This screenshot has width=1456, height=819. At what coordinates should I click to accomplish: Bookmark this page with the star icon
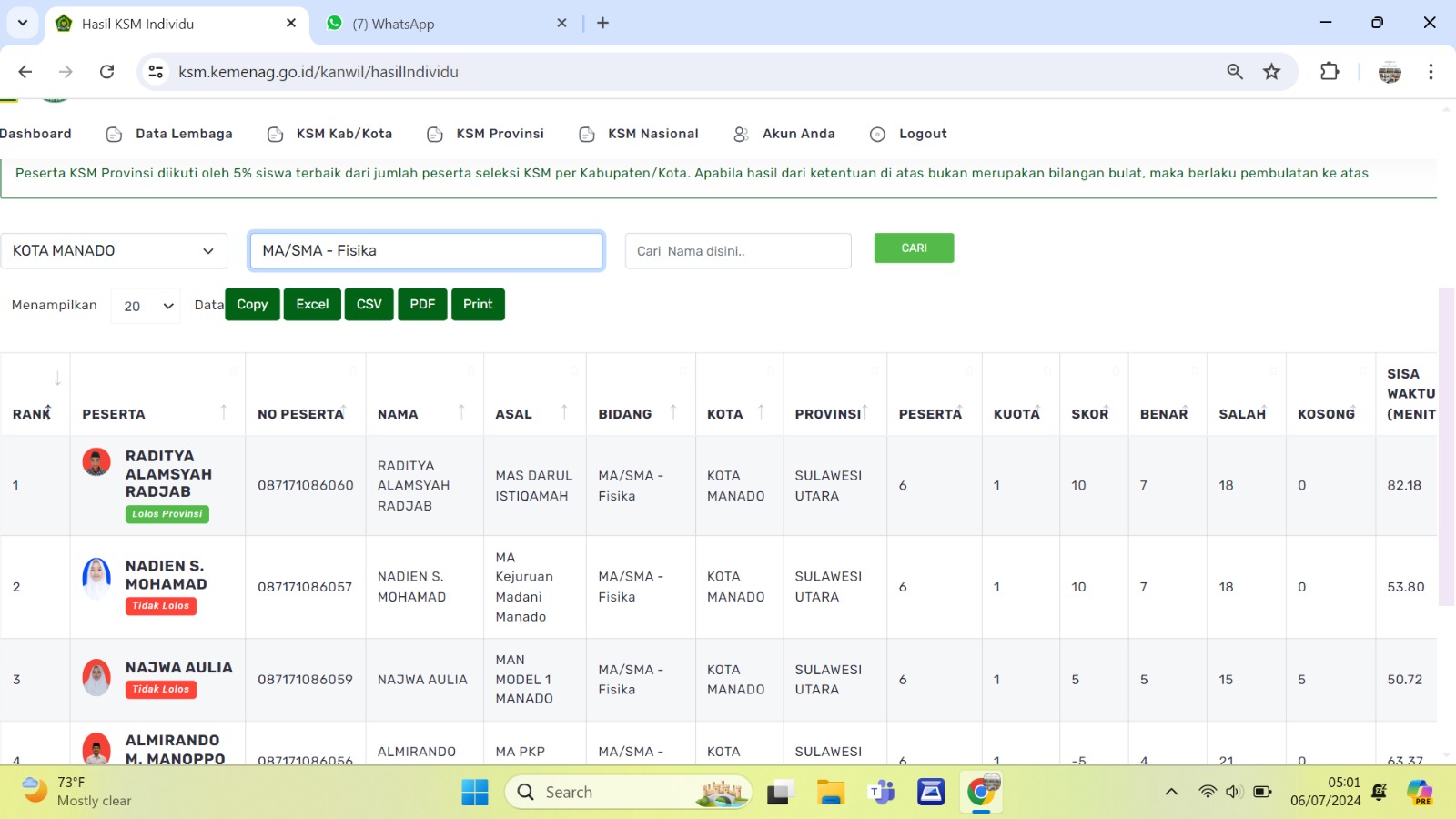click(x=1271, y=72)
